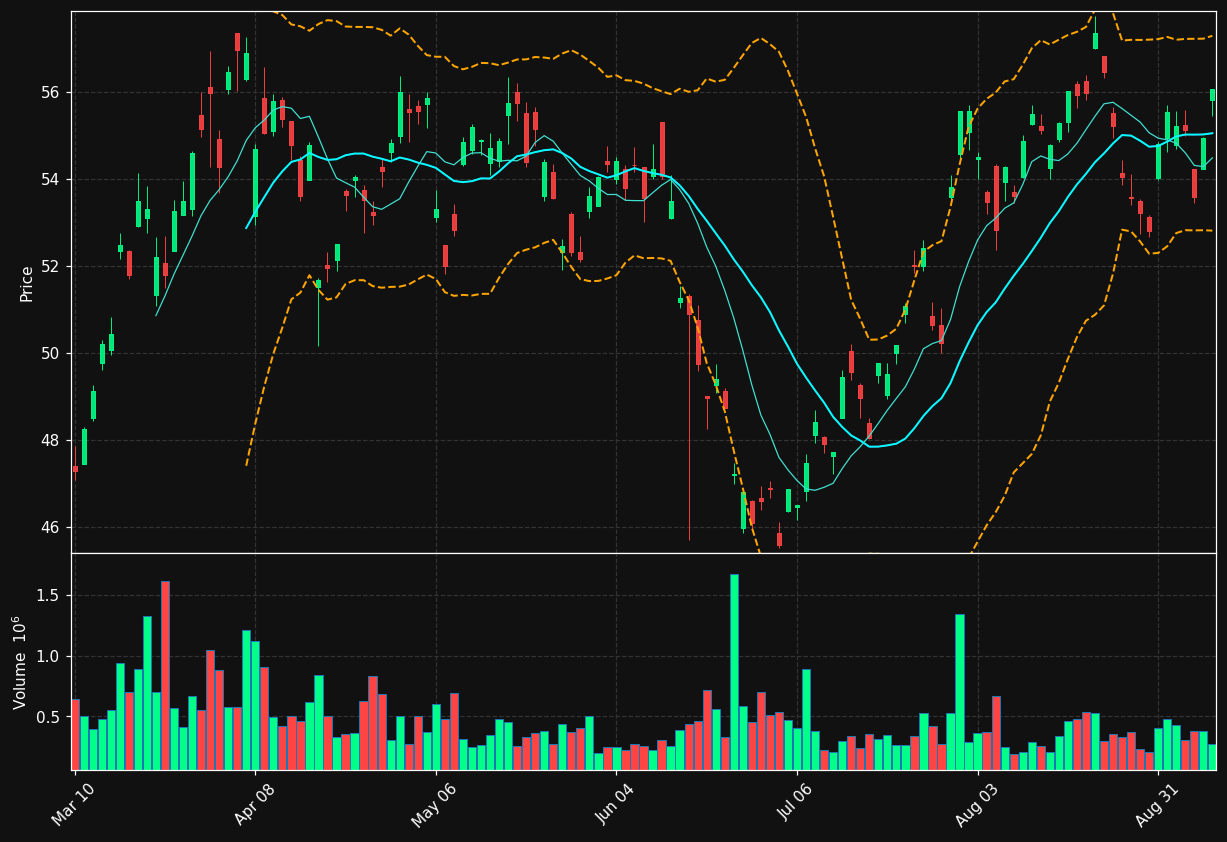Image resolution: width=1227 pixels, height=842 pixels.
Task: Click the May 06 date label
Action: [x=433, y=804]
